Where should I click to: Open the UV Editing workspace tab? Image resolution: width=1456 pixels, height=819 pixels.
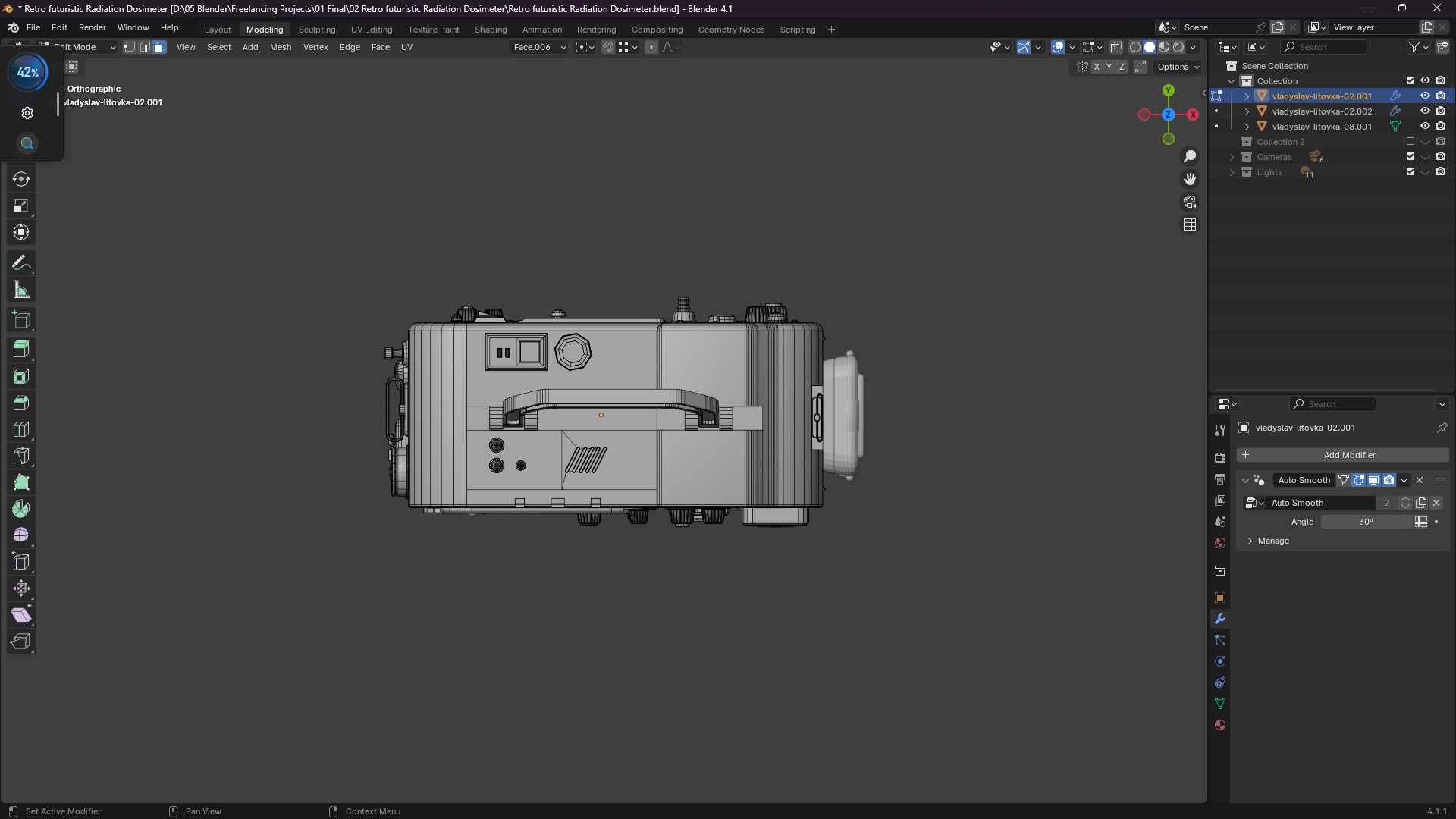pyautogui.click(x=372, y=30)
